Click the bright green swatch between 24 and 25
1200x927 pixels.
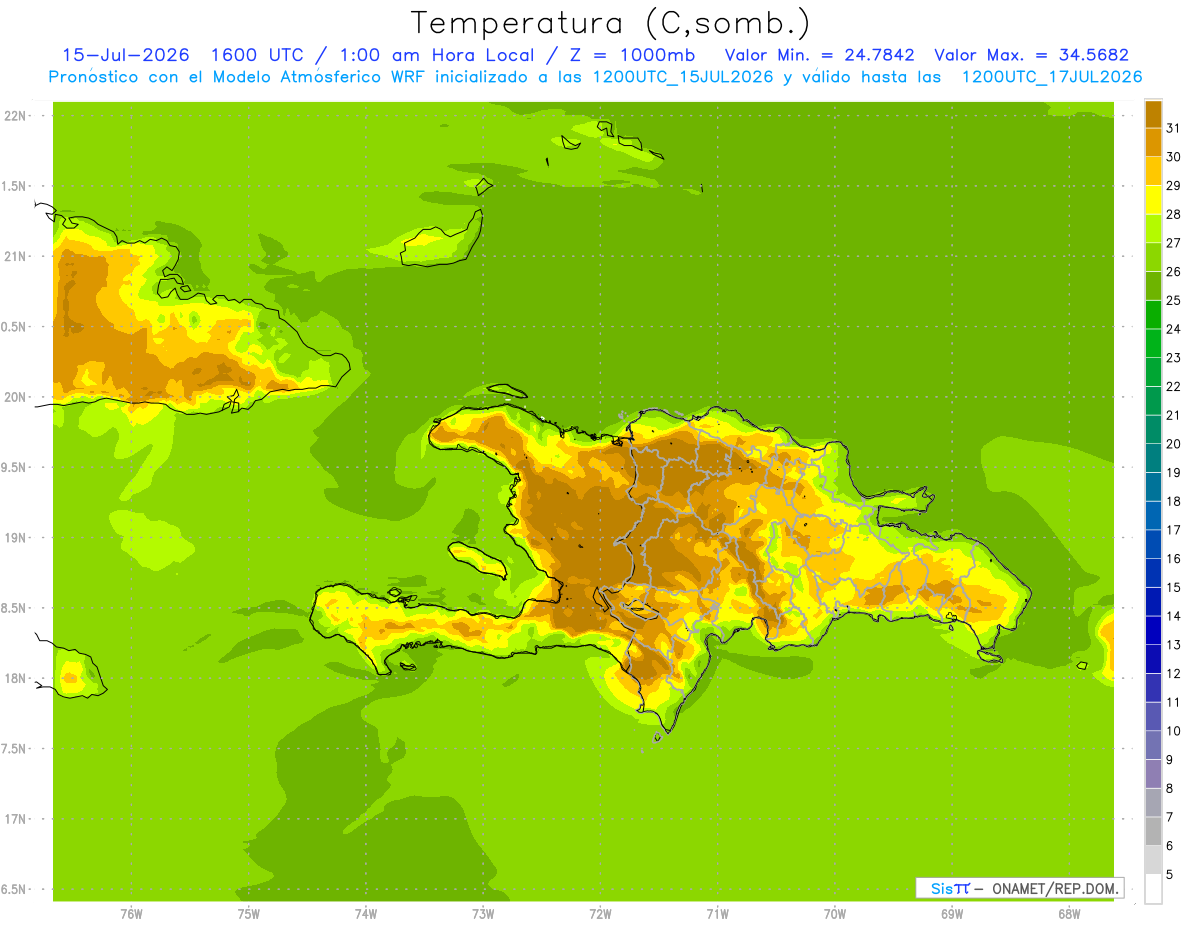[x=1153, y=314]
